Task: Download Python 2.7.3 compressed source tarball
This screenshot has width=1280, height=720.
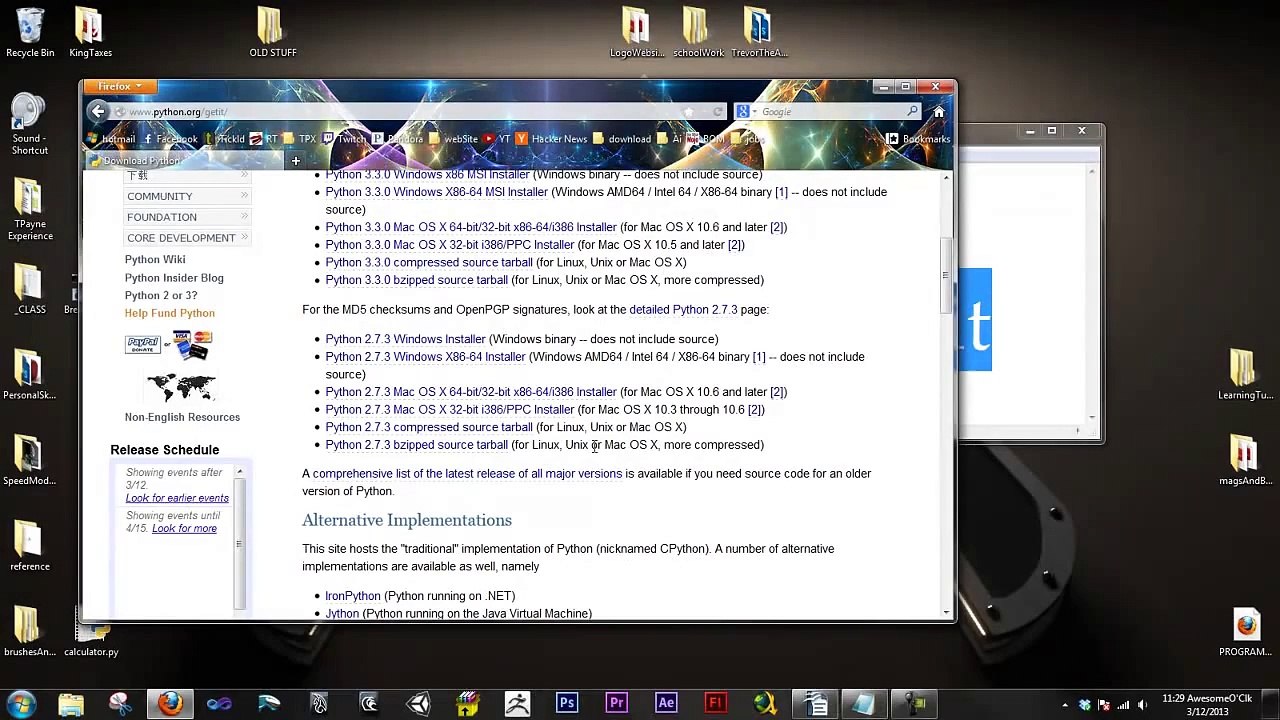Action: (x=429, y=427)
